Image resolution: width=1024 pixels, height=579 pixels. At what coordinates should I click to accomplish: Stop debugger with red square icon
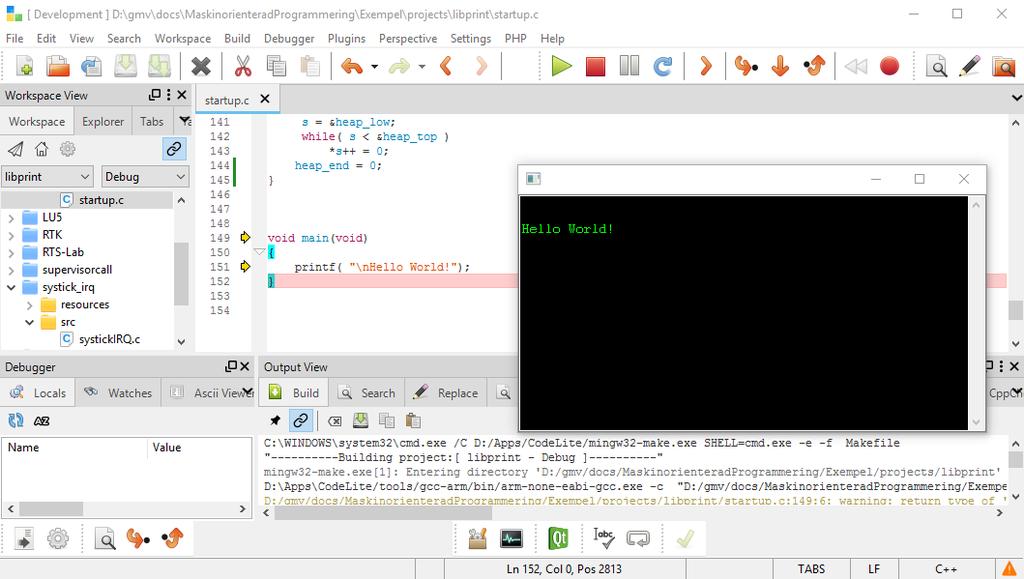click(x=595, y=67)
